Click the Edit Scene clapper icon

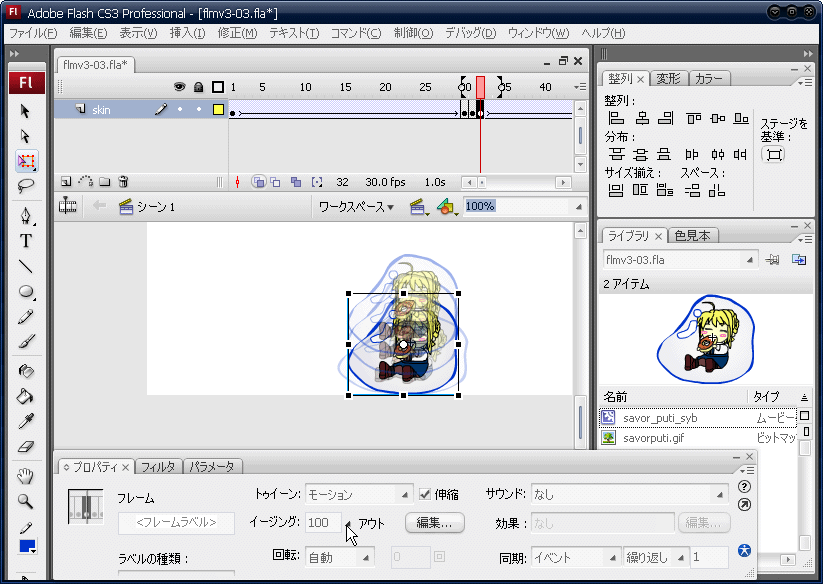tap(418, 207)
